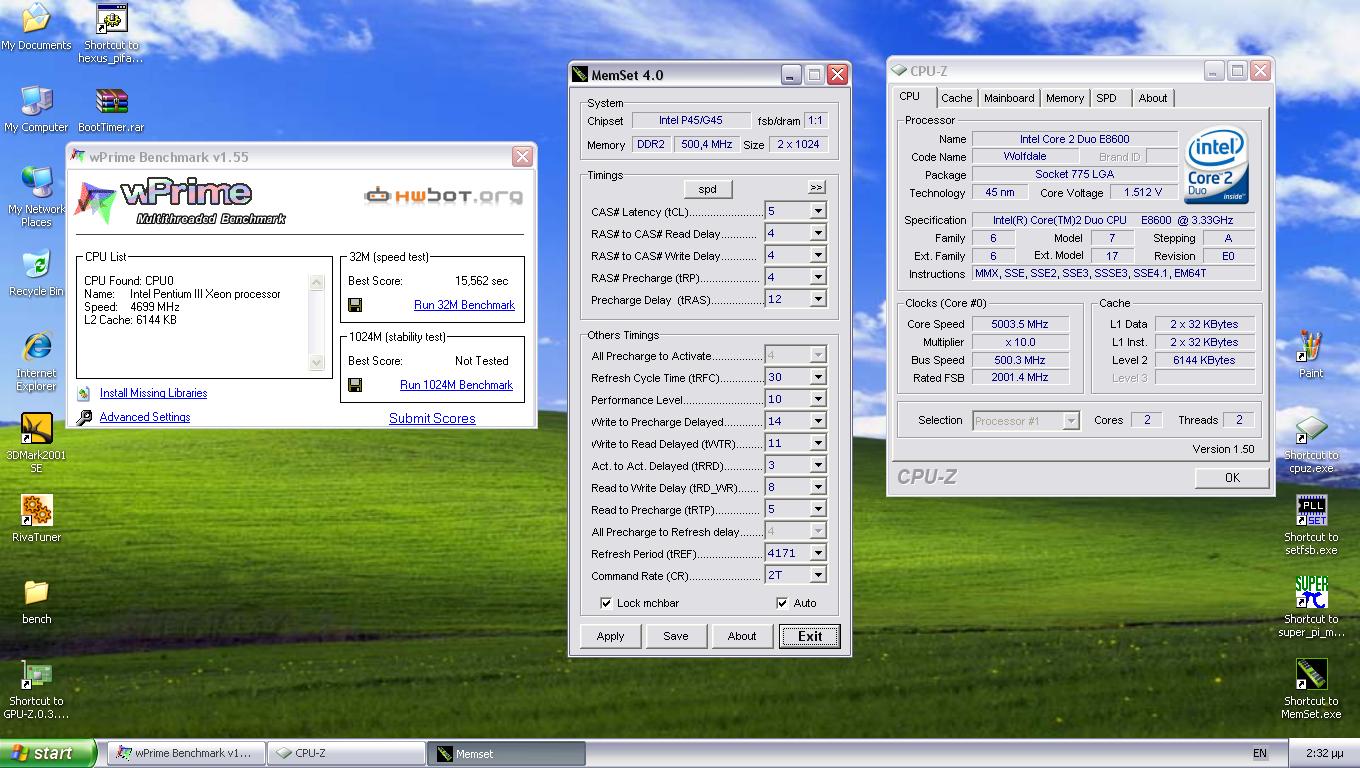Open BootTimer.rar archive icon

[x=111, y=101]
